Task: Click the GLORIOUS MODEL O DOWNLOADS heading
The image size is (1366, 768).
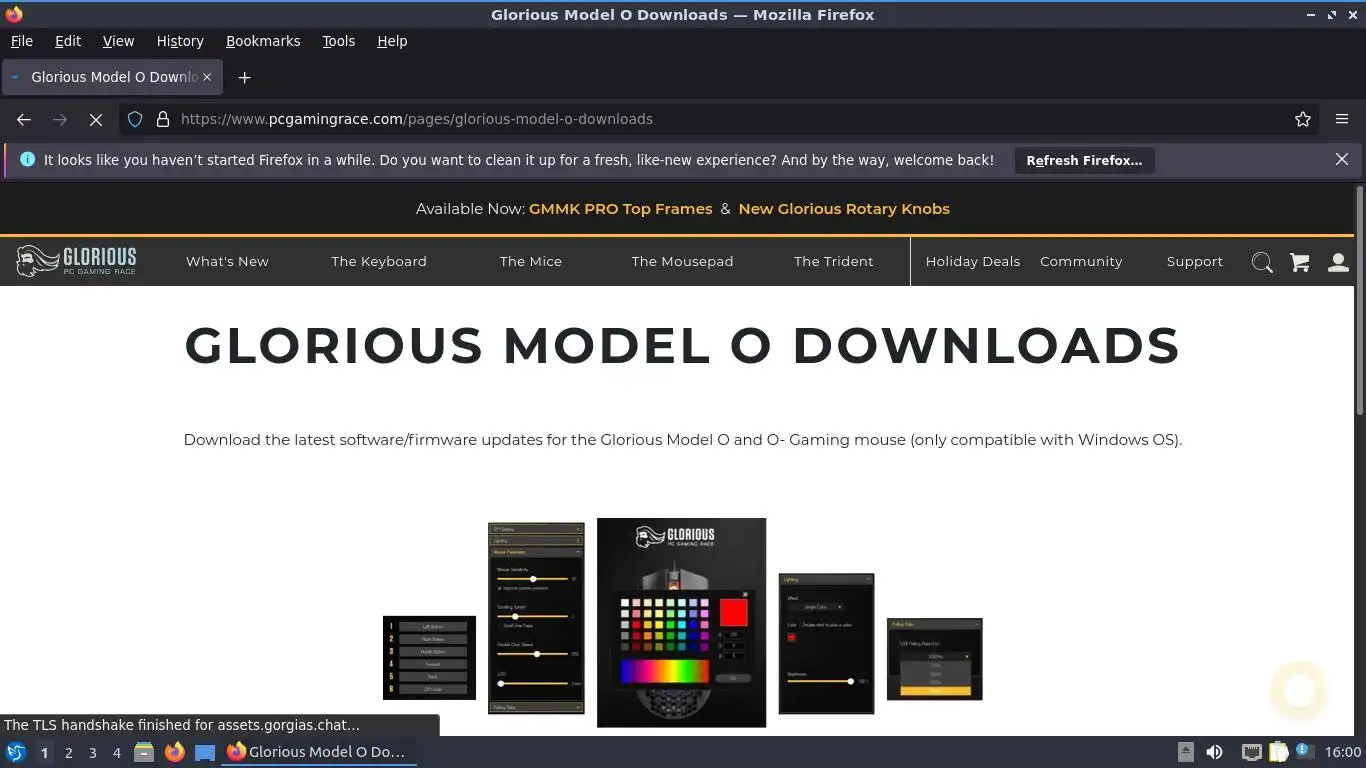Action: (683, 346)
